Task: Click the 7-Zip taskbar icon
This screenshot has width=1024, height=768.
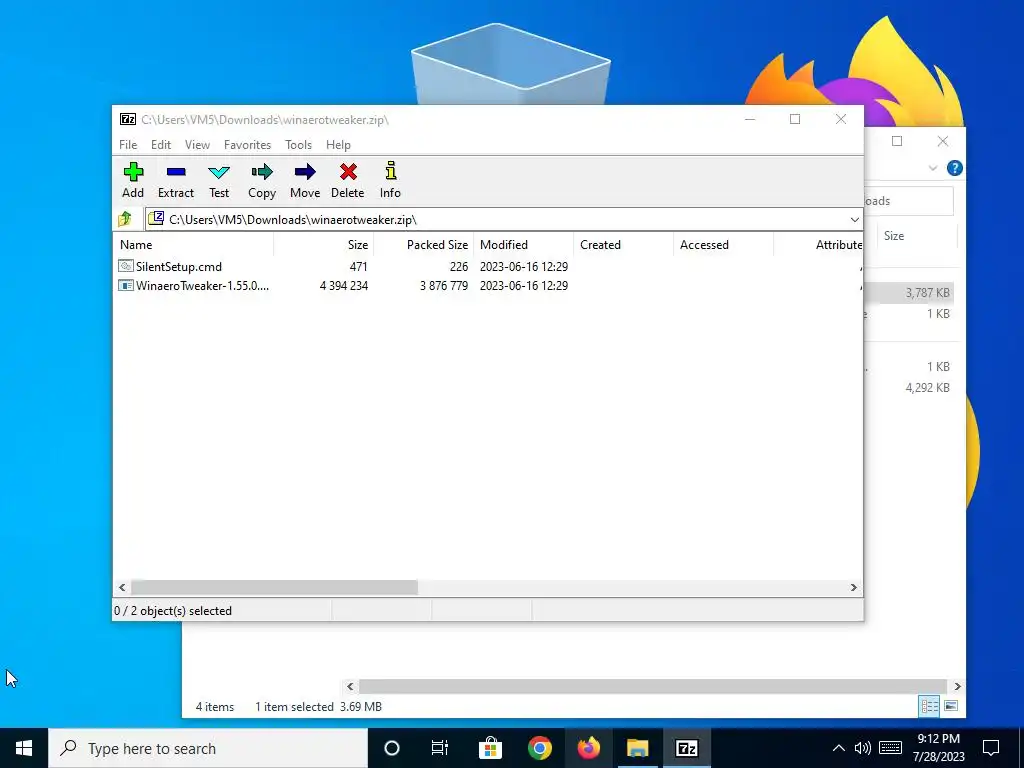Action: pos(686,748)
